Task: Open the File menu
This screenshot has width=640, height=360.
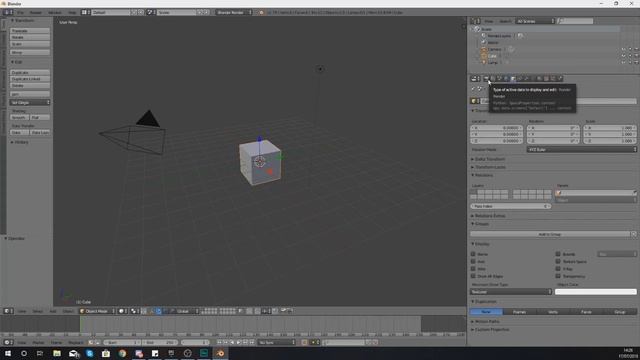Action: click(x=20, y=12)
